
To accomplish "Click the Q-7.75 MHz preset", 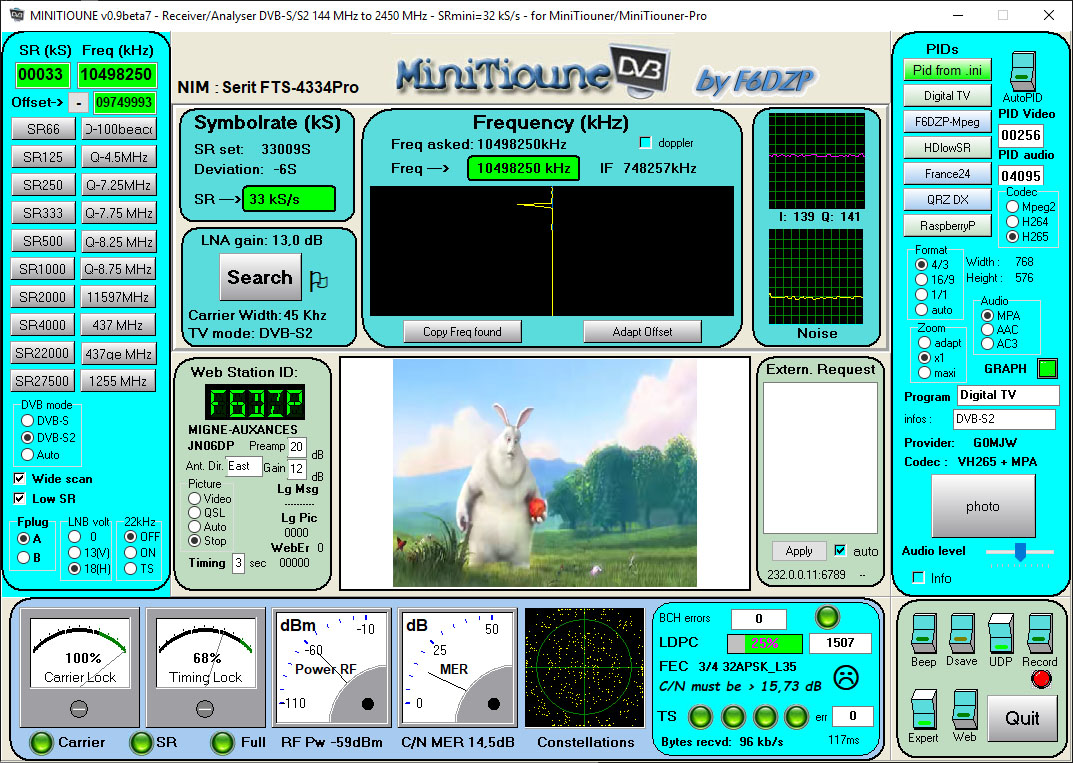I will tap(118, 213).
